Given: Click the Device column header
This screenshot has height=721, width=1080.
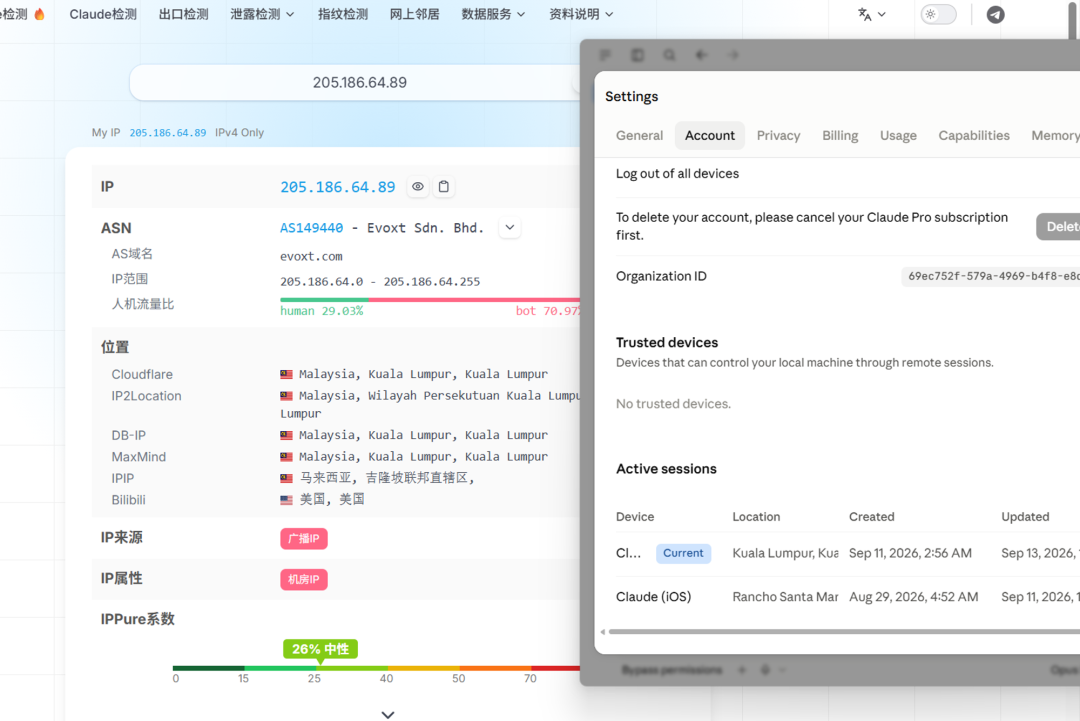Looking at the screenshot, I should tap(634, 516).
